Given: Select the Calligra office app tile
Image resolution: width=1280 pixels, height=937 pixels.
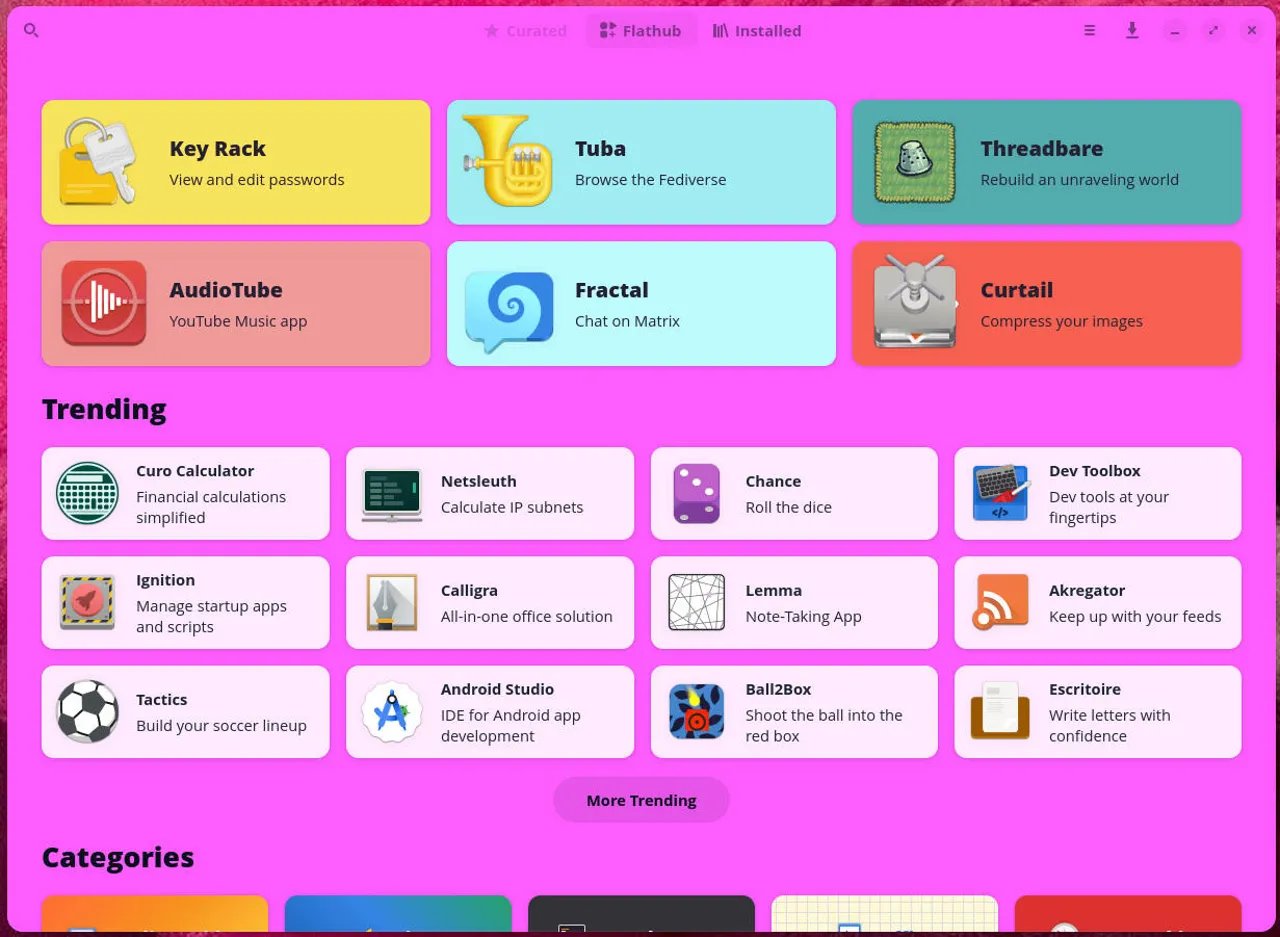Looking at the screenshot, I should coord(489,602).
